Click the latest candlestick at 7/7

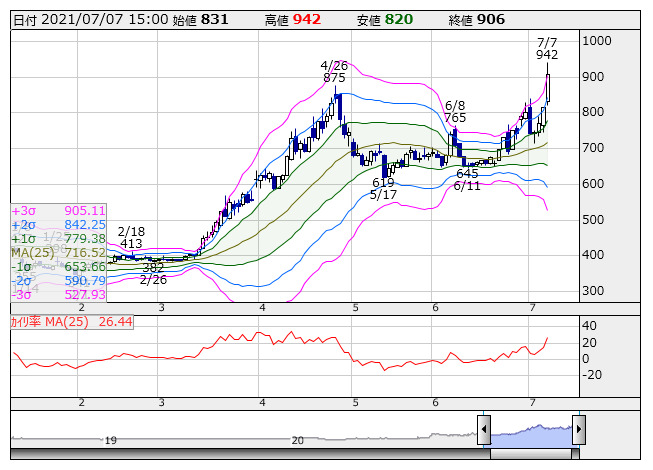click(548, 88)
